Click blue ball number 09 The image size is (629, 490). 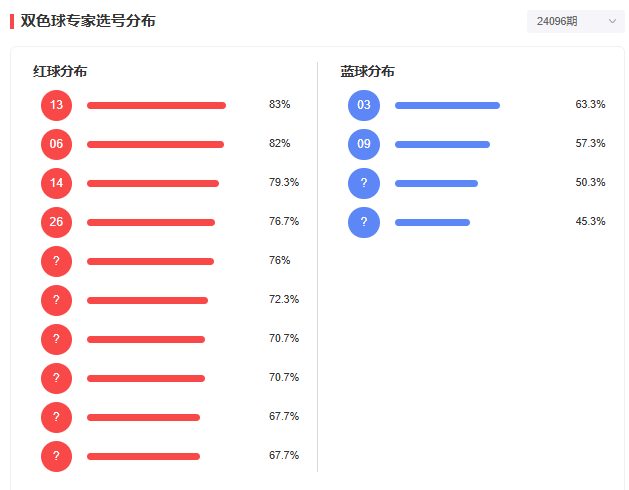click(364, 144)
